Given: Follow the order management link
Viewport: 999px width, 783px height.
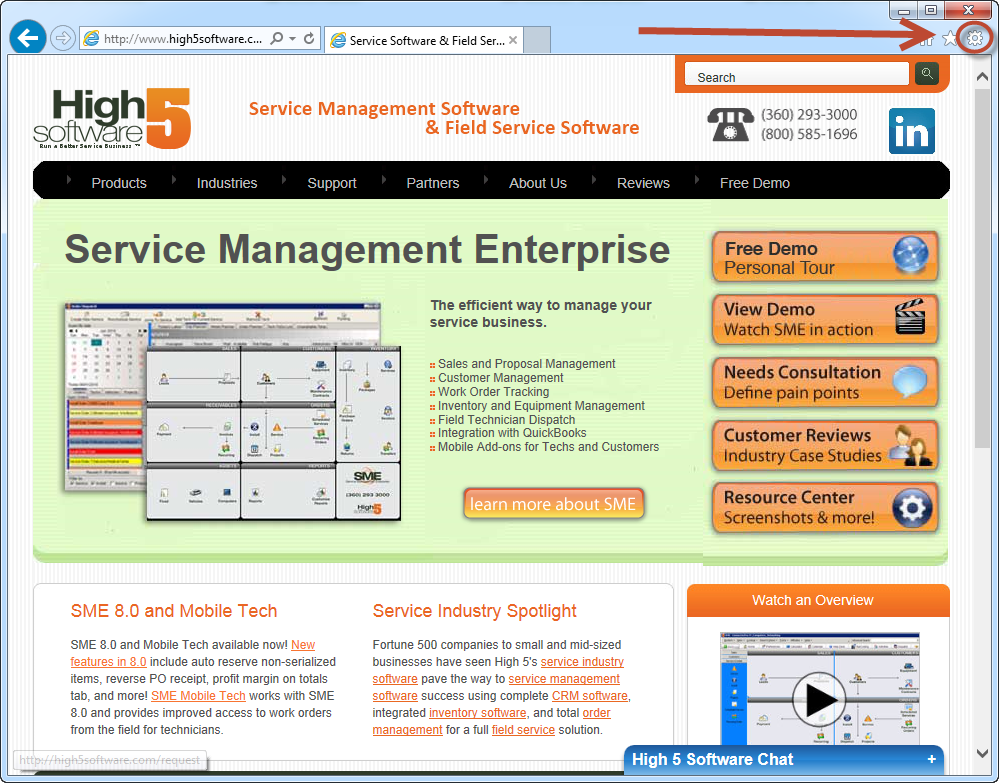Looking at the screenshot, I should tap(407, 730).
